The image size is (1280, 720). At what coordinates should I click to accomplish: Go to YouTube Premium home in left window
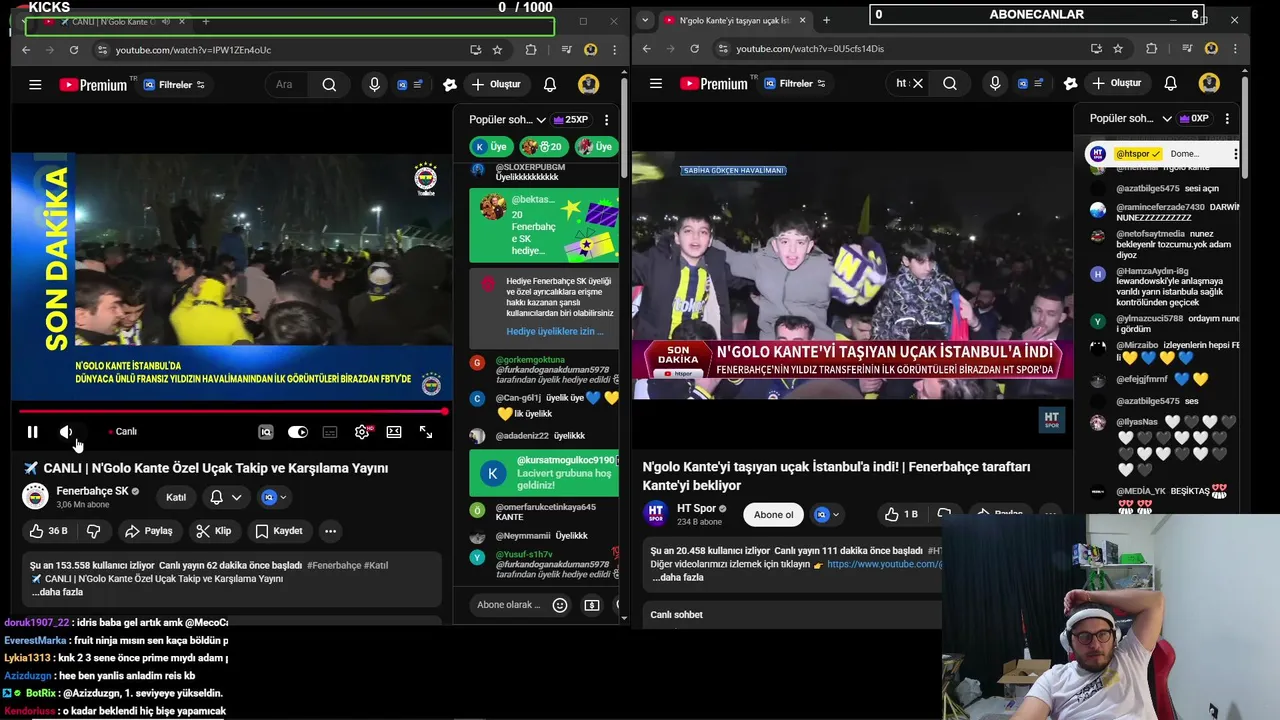tap(93, 85)
